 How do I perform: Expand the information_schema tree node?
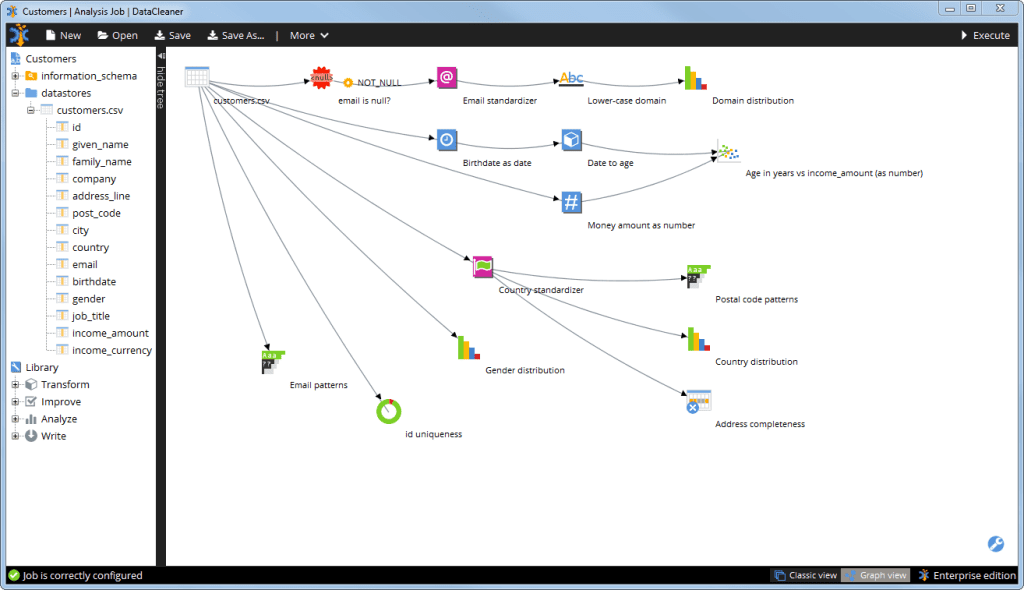pos(16,76)
